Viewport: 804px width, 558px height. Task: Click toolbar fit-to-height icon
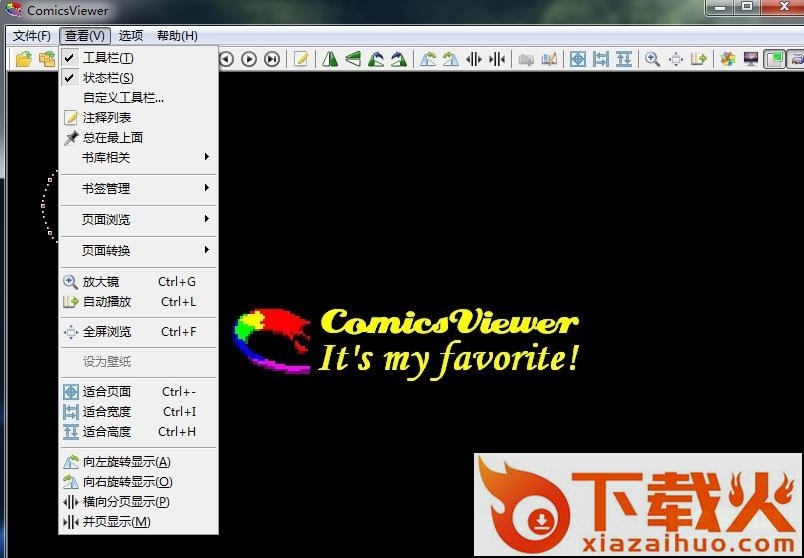click(x=624, y=59)
